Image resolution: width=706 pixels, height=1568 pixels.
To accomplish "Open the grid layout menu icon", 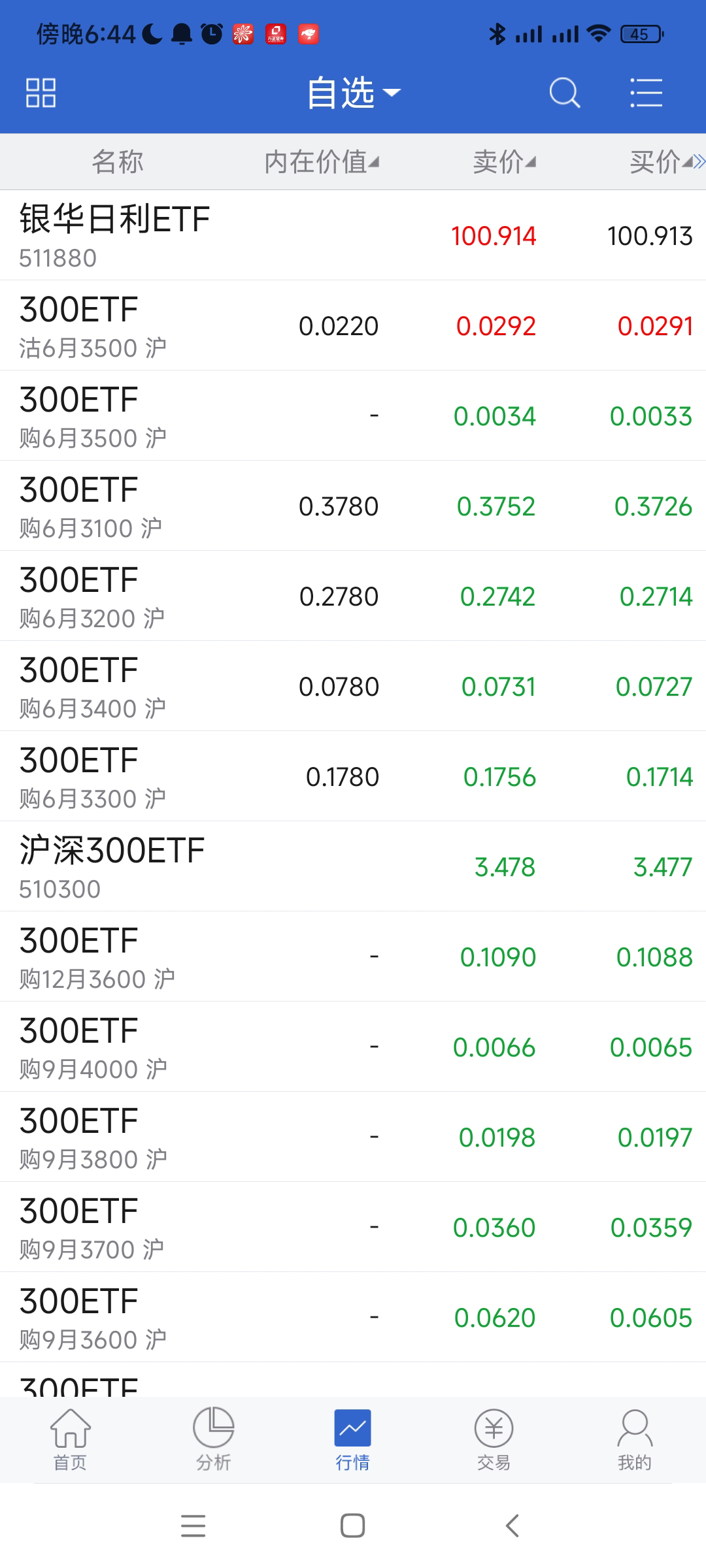I will 41,93.
